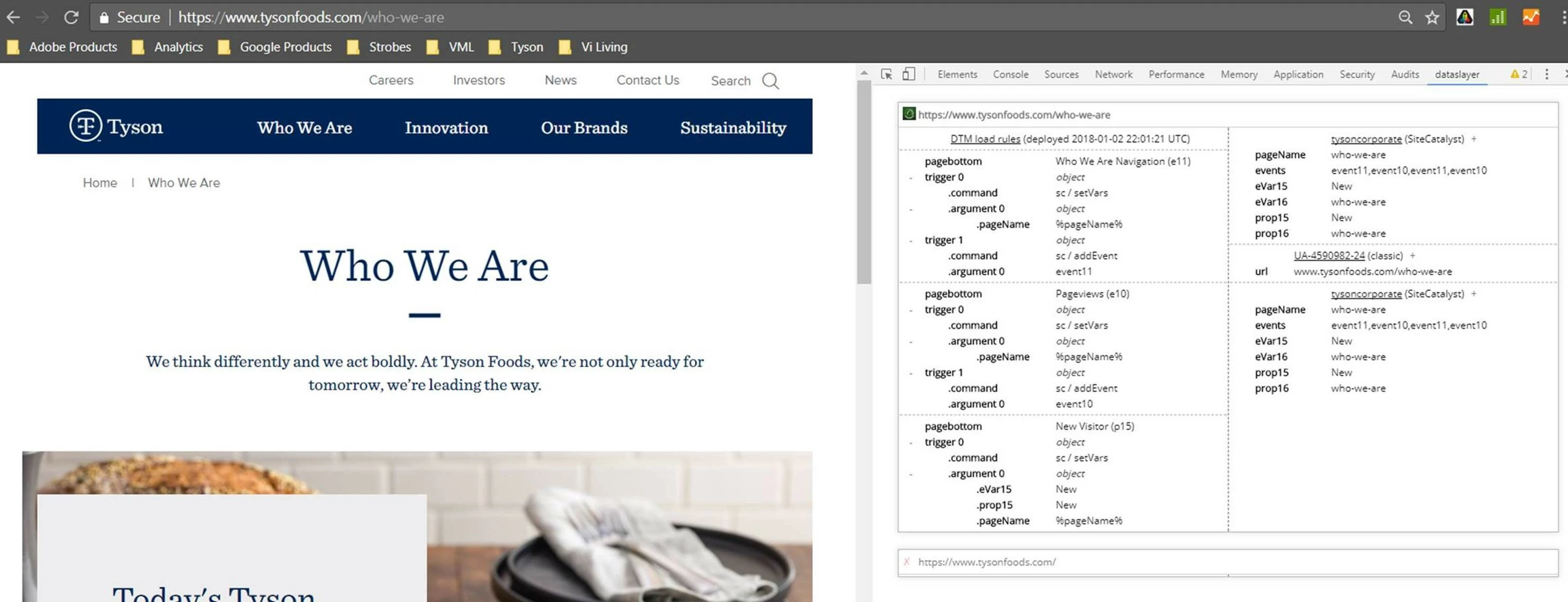Open the Console tab in DevTools
The height and width of the screenshot is (602, 1568).
[x=1010, y=74]
